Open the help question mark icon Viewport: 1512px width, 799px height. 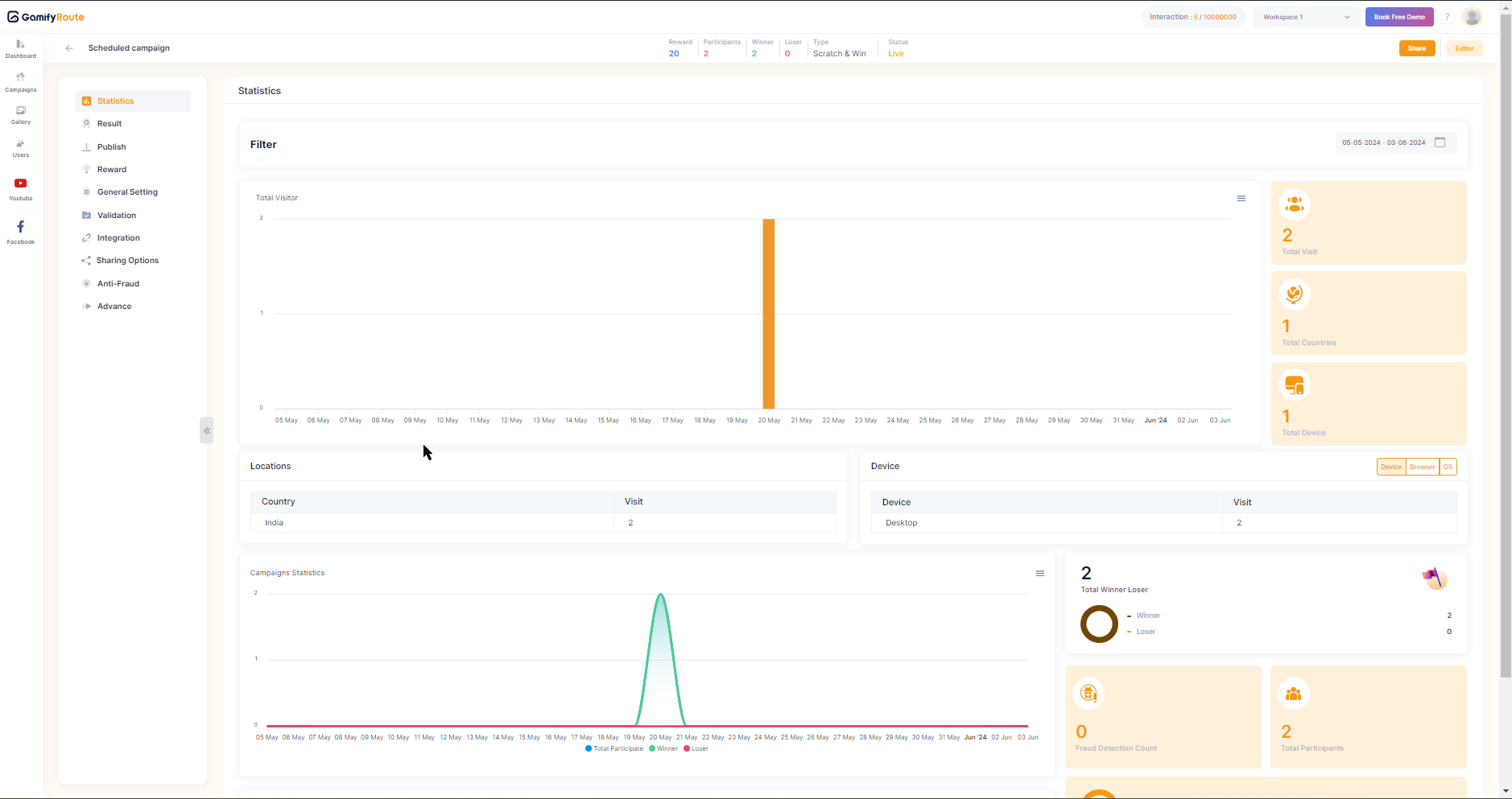coord(1447,17)
